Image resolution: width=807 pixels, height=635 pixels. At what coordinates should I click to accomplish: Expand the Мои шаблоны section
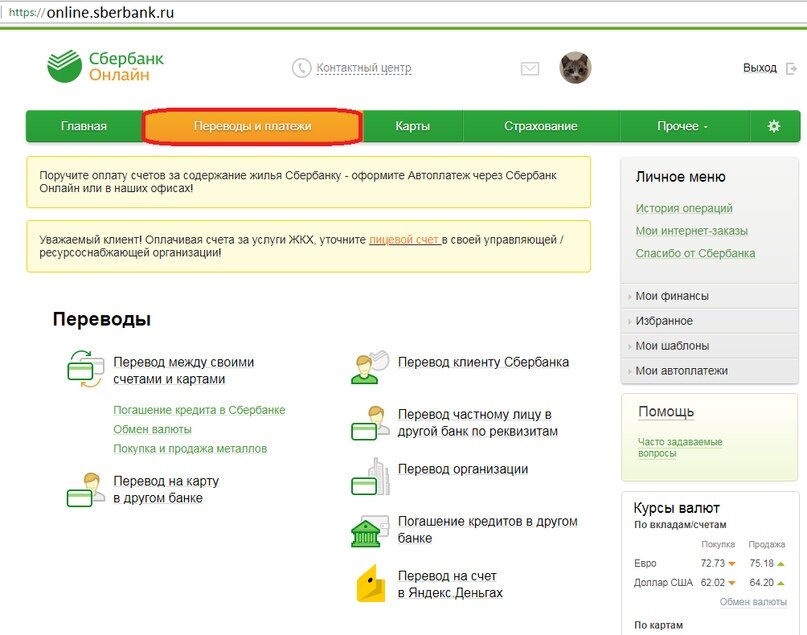click(x=710, y=346)
